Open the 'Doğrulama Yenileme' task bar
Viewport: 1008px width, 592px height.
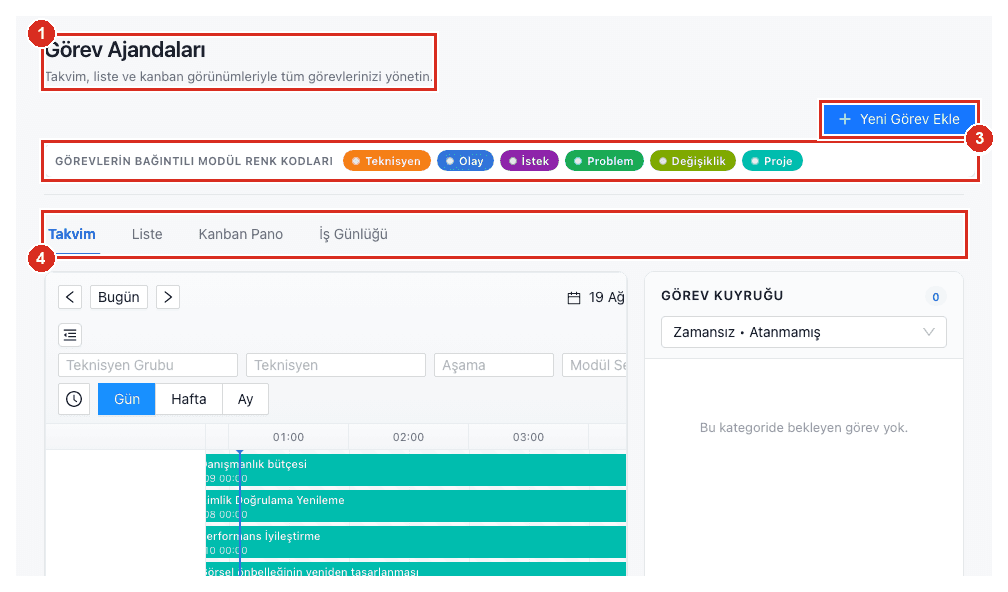(416, 507)
